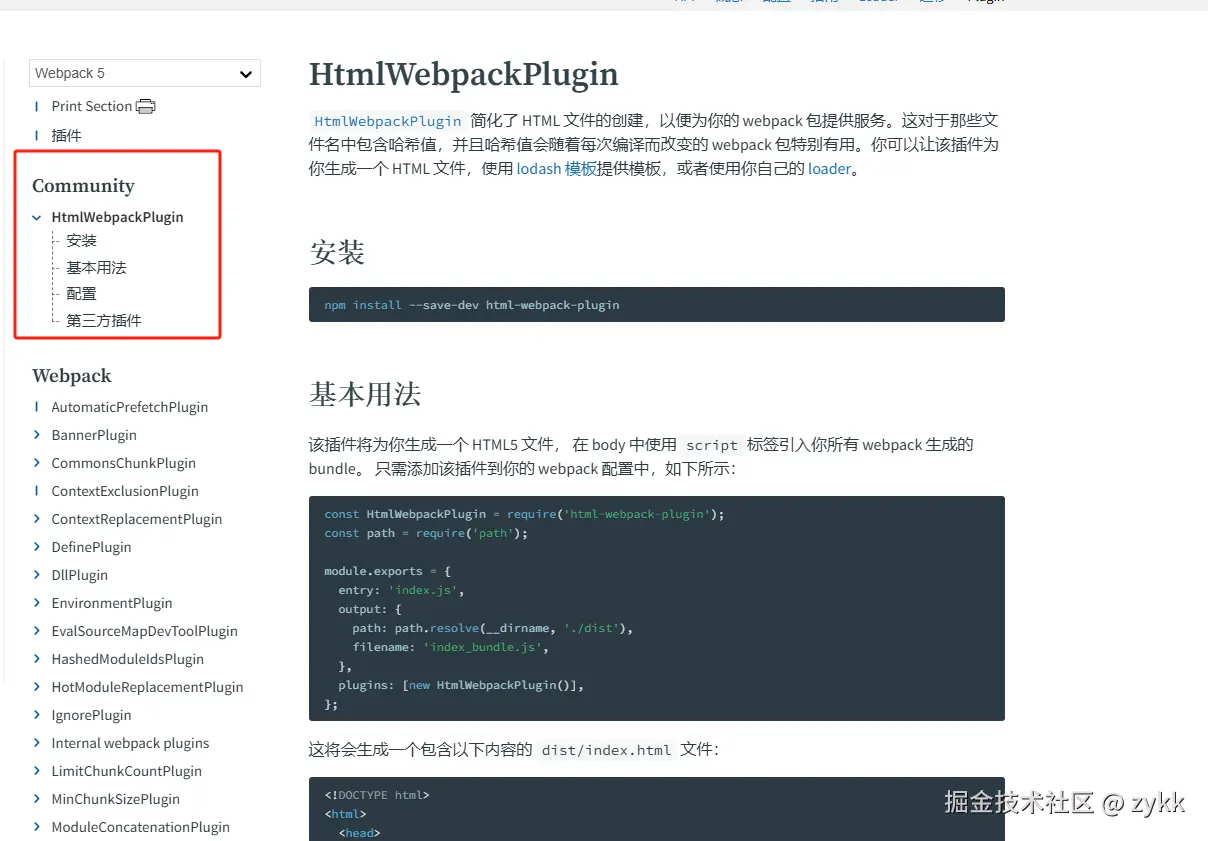Open Internal webpack plugins page

[131, 743]
